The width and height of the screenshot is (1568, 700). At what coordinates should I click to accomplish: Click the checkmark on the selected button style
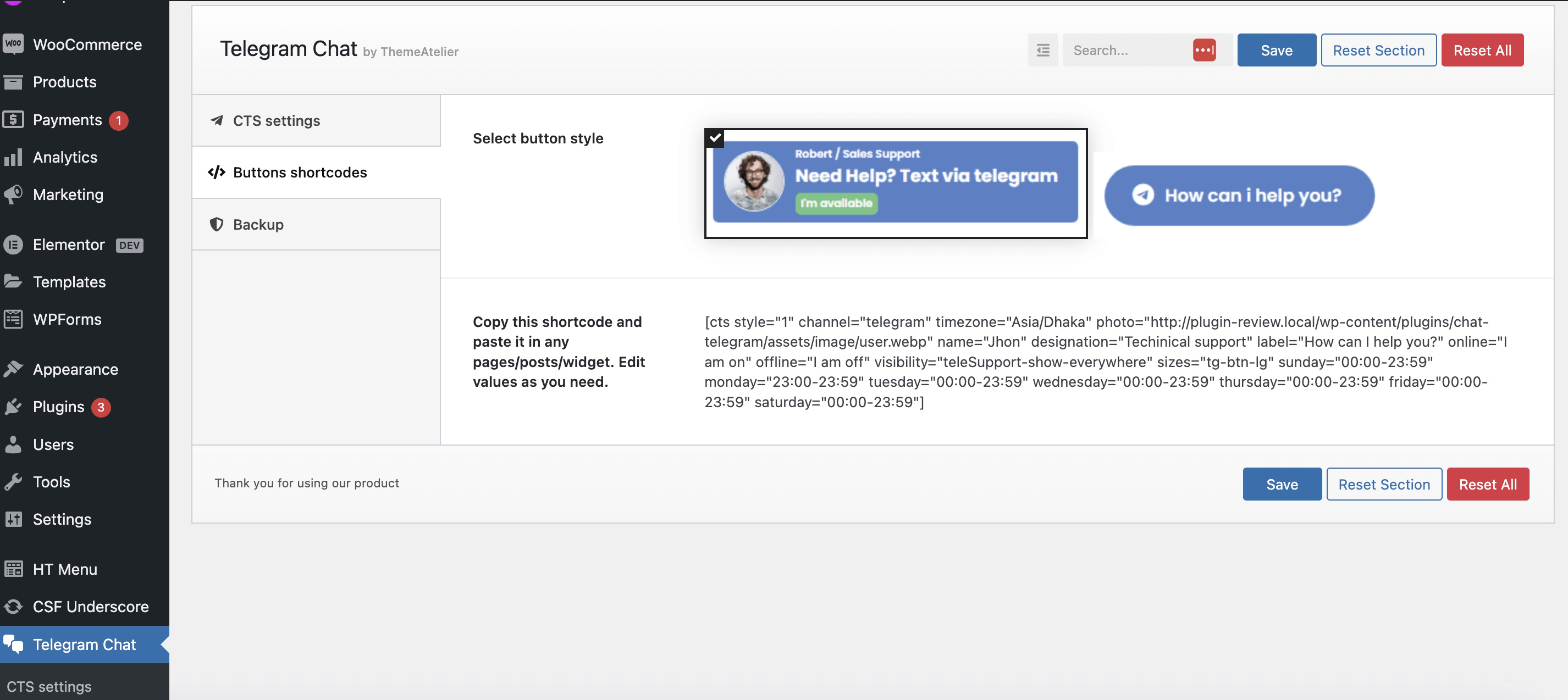tap(715, 138)
